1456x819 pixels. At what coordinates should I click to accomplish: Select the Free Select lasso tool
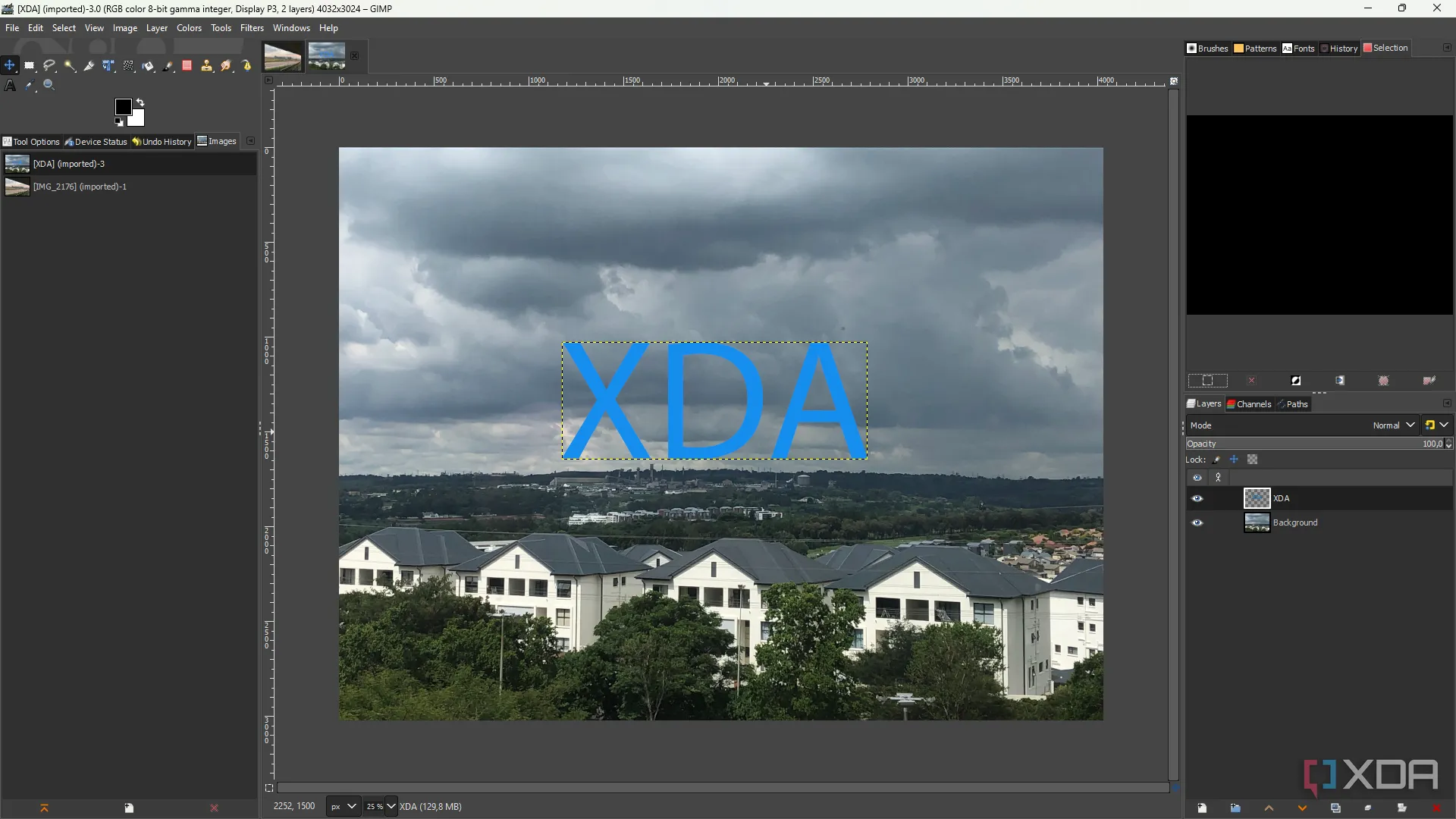pos(49,66)
